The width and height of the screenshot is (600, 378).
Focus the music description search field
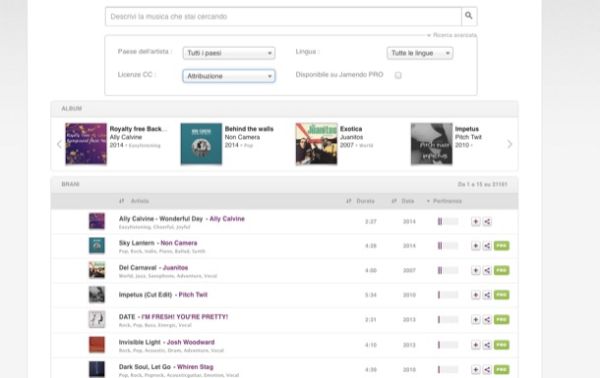(283, 16)
